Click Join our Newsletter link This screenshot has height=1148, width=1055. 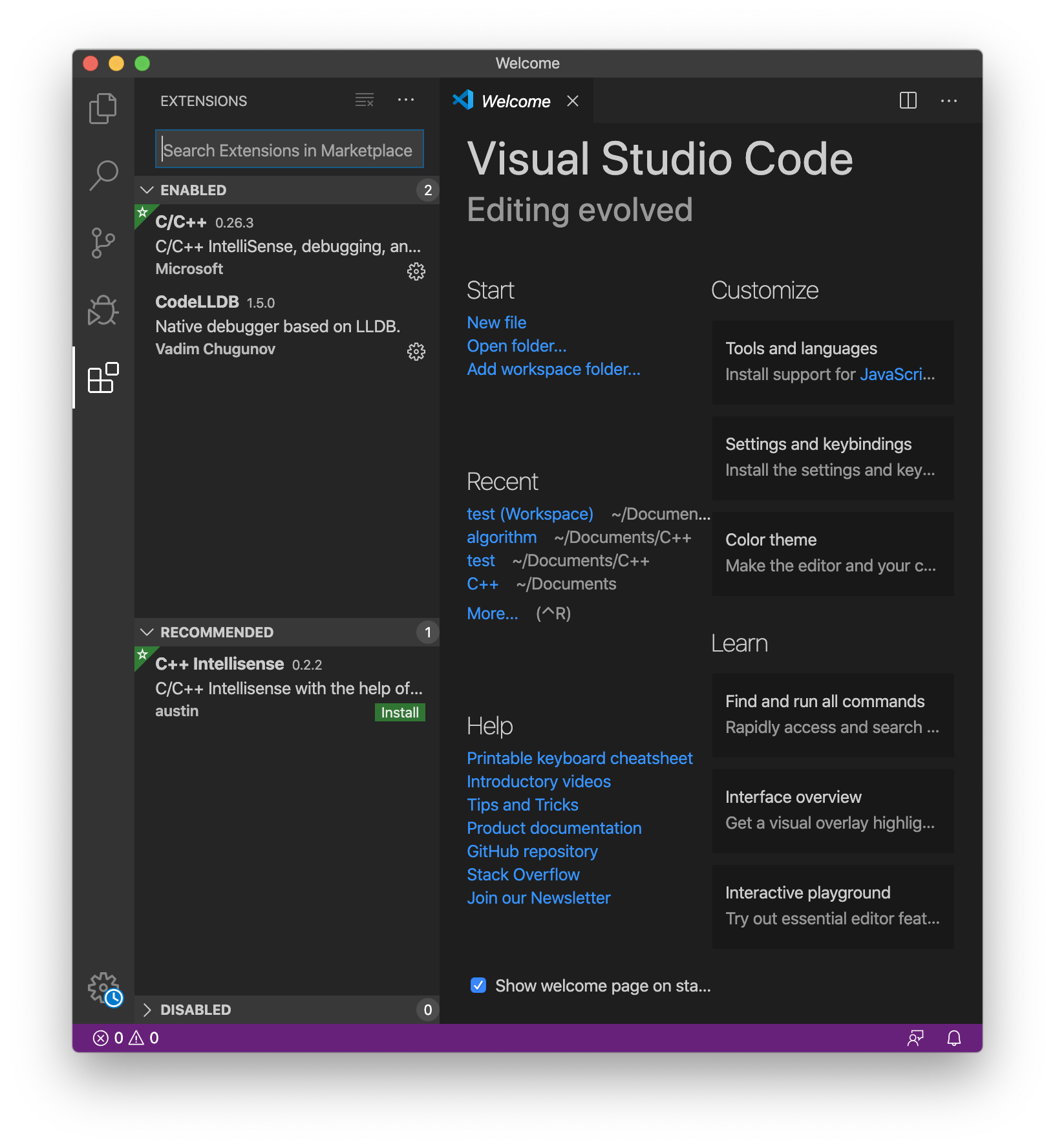[x=538, y=898]
